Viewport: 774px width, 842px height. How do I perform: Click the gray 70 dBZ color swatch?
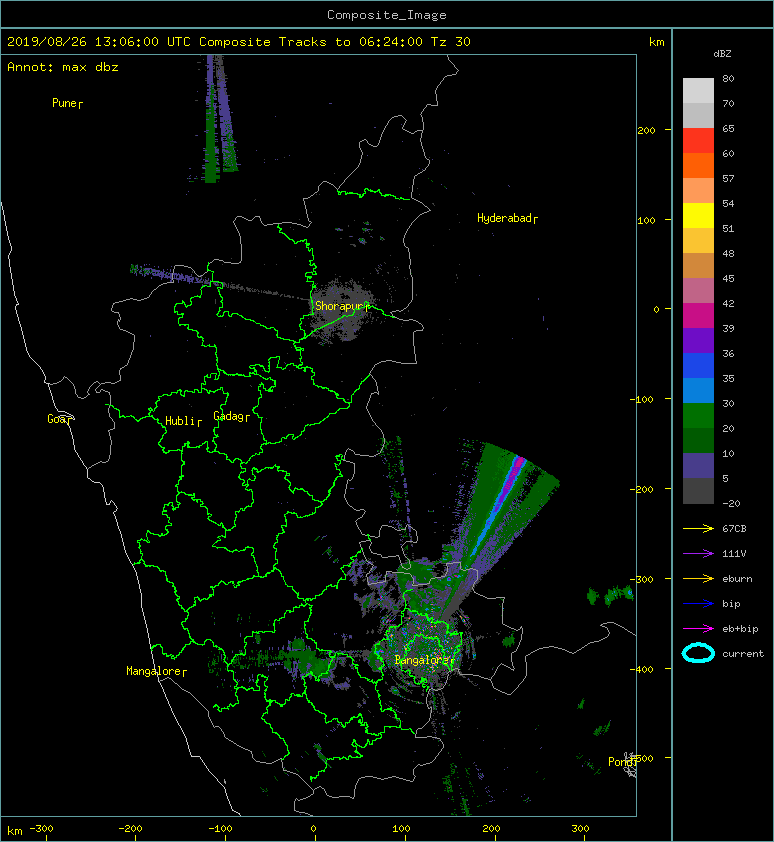coord(698,115)
